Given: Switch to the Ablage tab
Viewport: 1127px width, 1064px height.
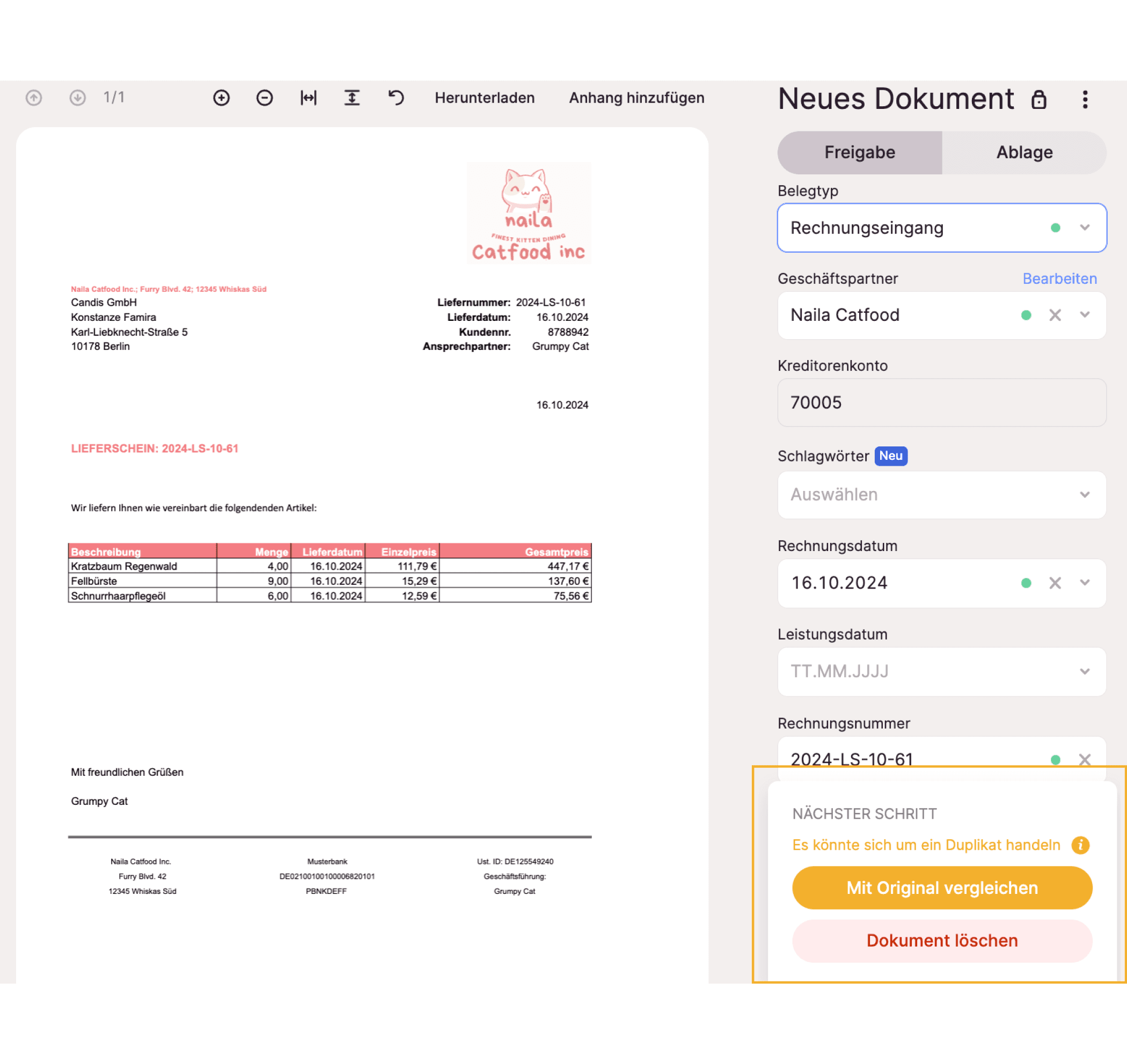Looking at the screenshot, I should coord(1024,152).
